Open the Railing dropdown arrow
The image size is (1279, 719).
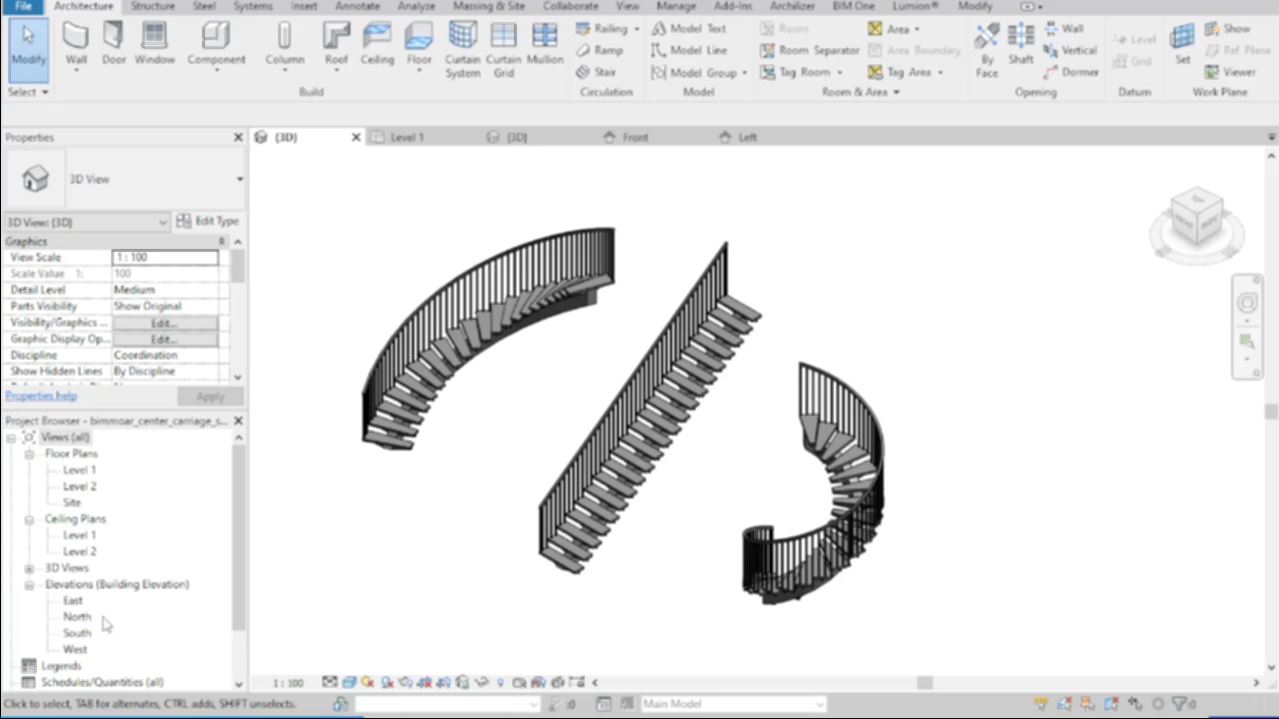(636, 29)
